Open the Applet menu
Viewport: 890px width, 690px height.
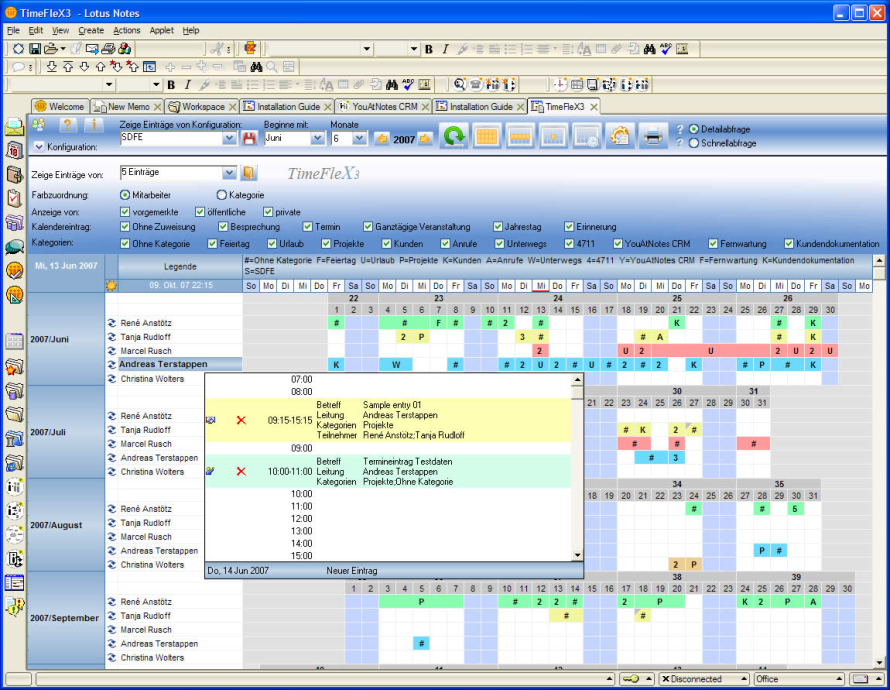(x=162, y=30)
